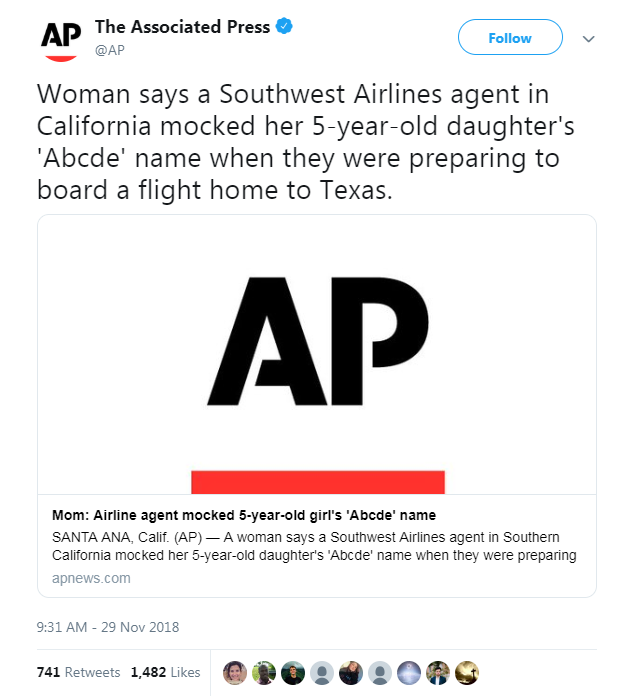Open the 'Mom: Airline agent mocked' headline
The height and width of the screenshot is (696, 635).
244,515
